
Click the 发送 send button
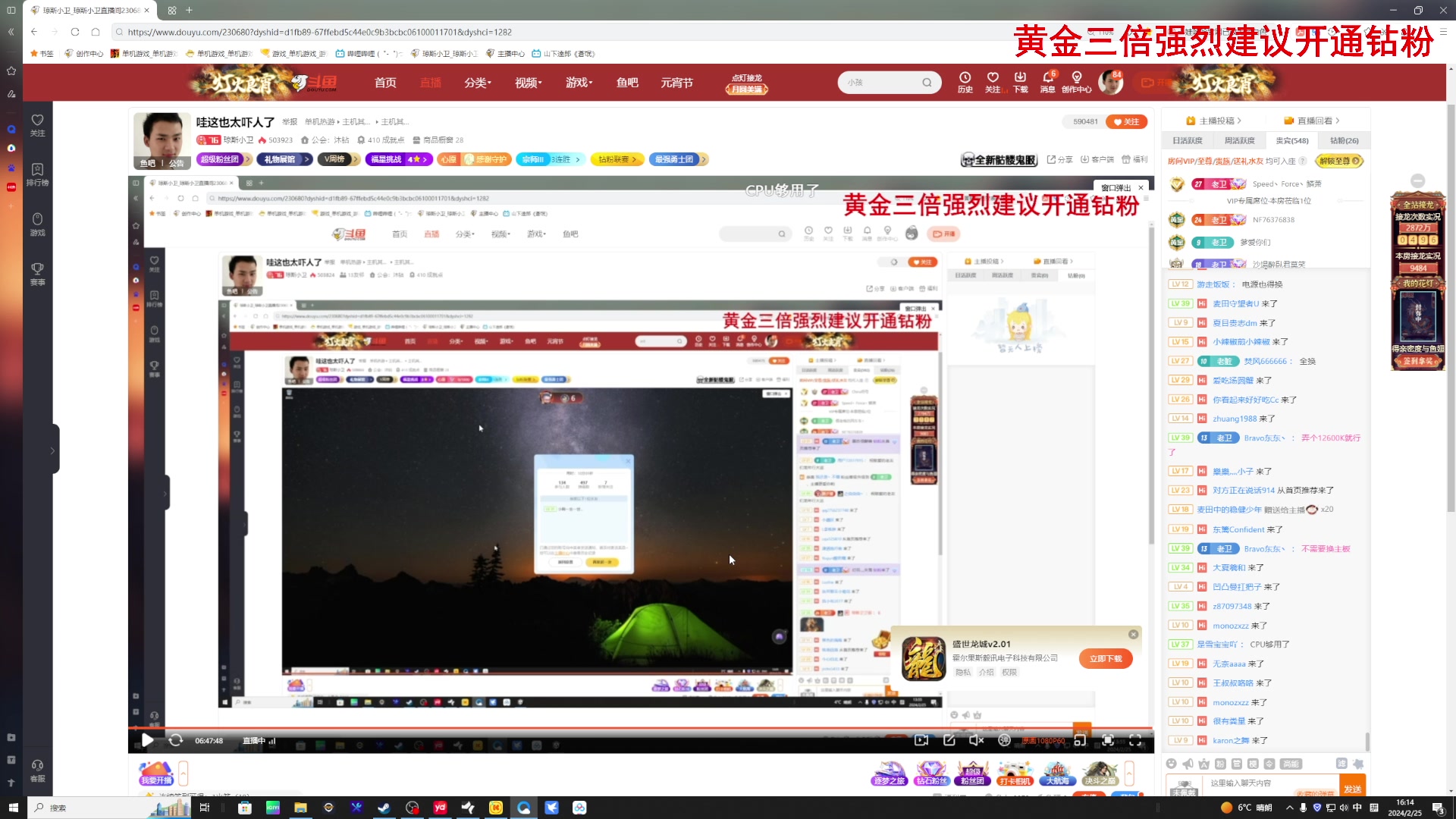(x=1354, y=788)
